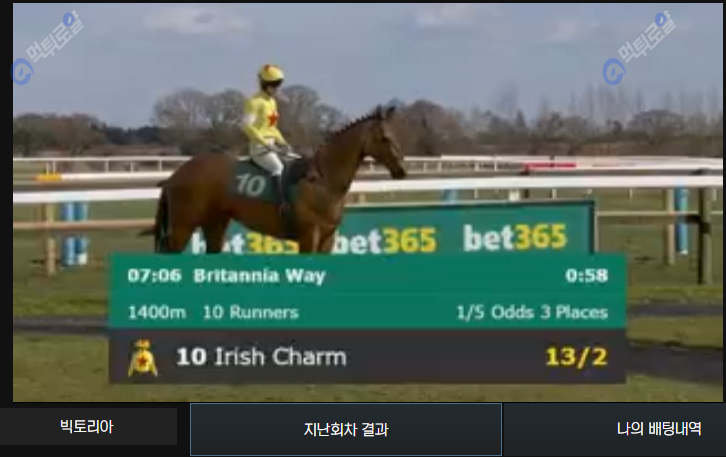This screenshot has width=726, height=457.
Task: Click the 10 Runners label
Action: (x=250, y=313)
